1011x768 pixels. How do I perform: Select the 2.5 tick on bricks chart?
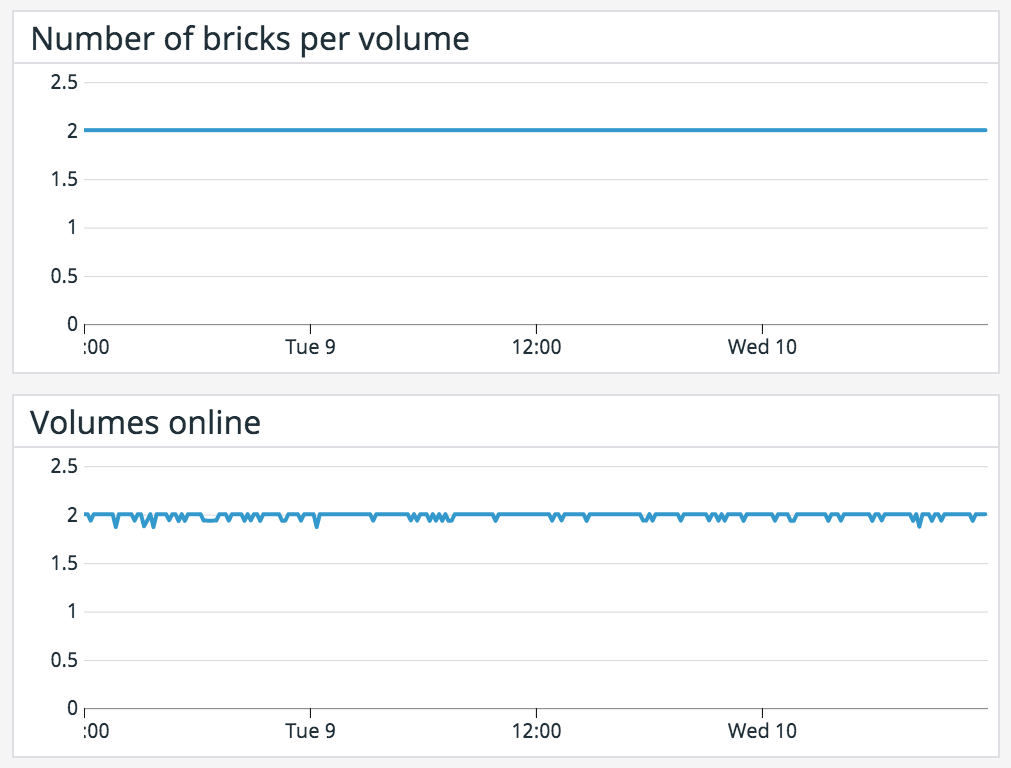(62, 82)
